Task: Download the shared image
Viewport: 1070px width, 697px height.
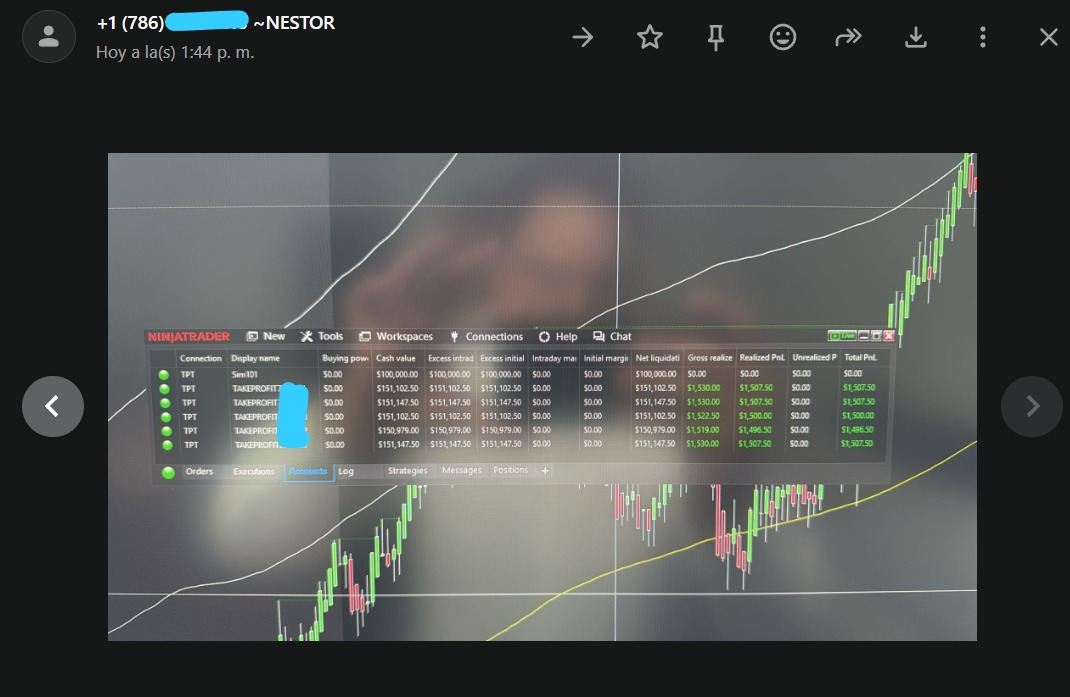Action: click(915, 38)
